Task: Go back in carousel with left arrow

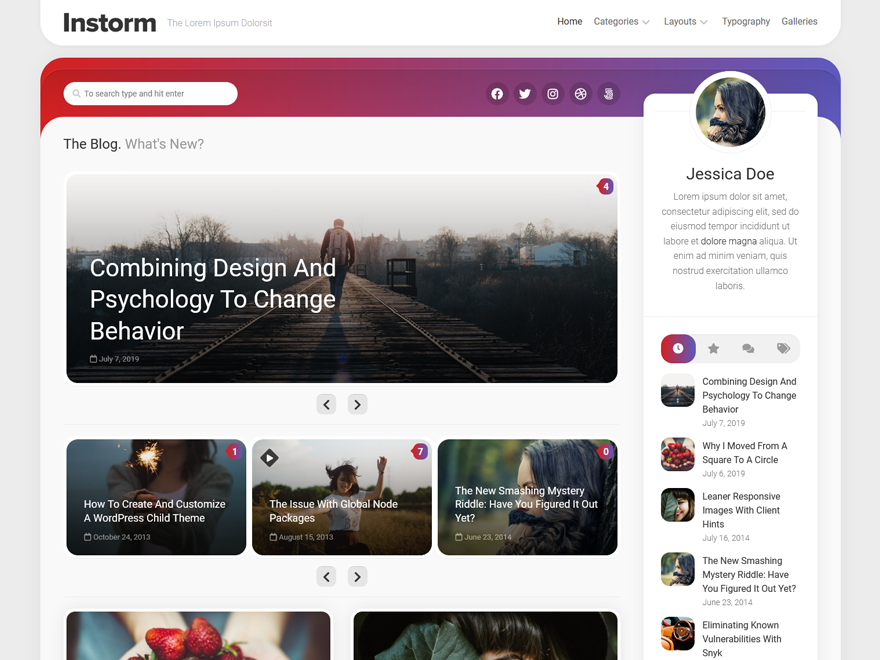Action: click(x=326, y=404)
